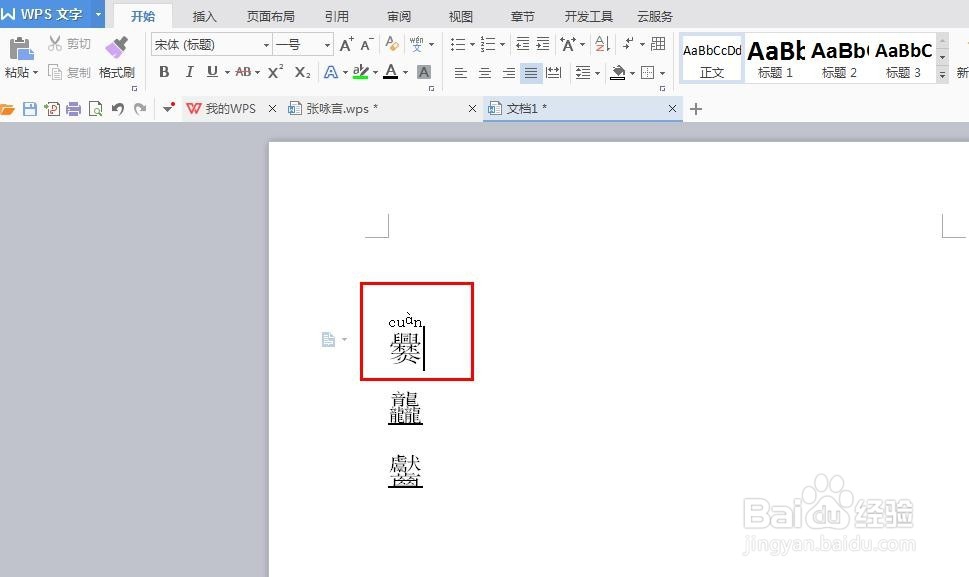Image resolution: width=969 pixels, height=577 pixels.
Task: Open the WPS 文字 application menu arrow
Action: click(x=98, y=14)
